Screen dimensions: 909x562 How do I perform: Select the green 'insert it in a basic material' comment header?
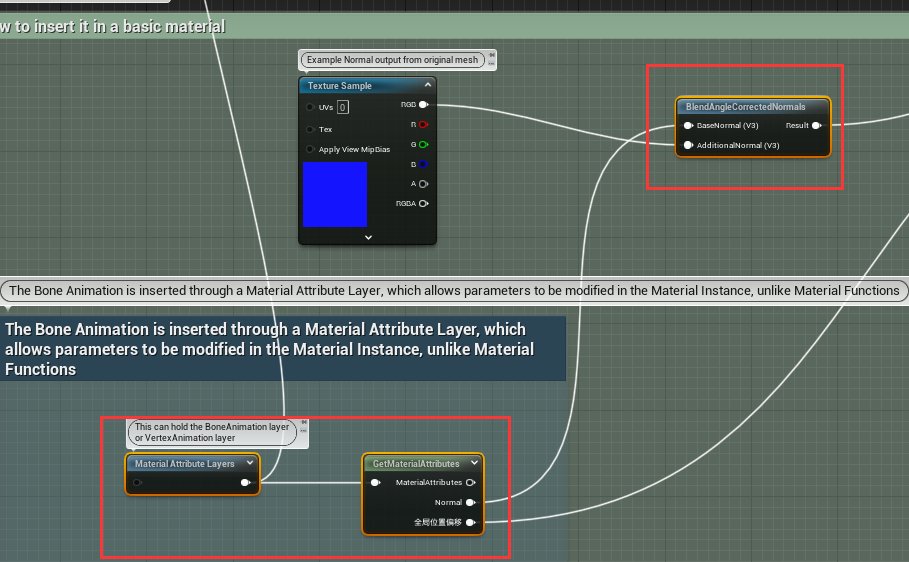454,27
